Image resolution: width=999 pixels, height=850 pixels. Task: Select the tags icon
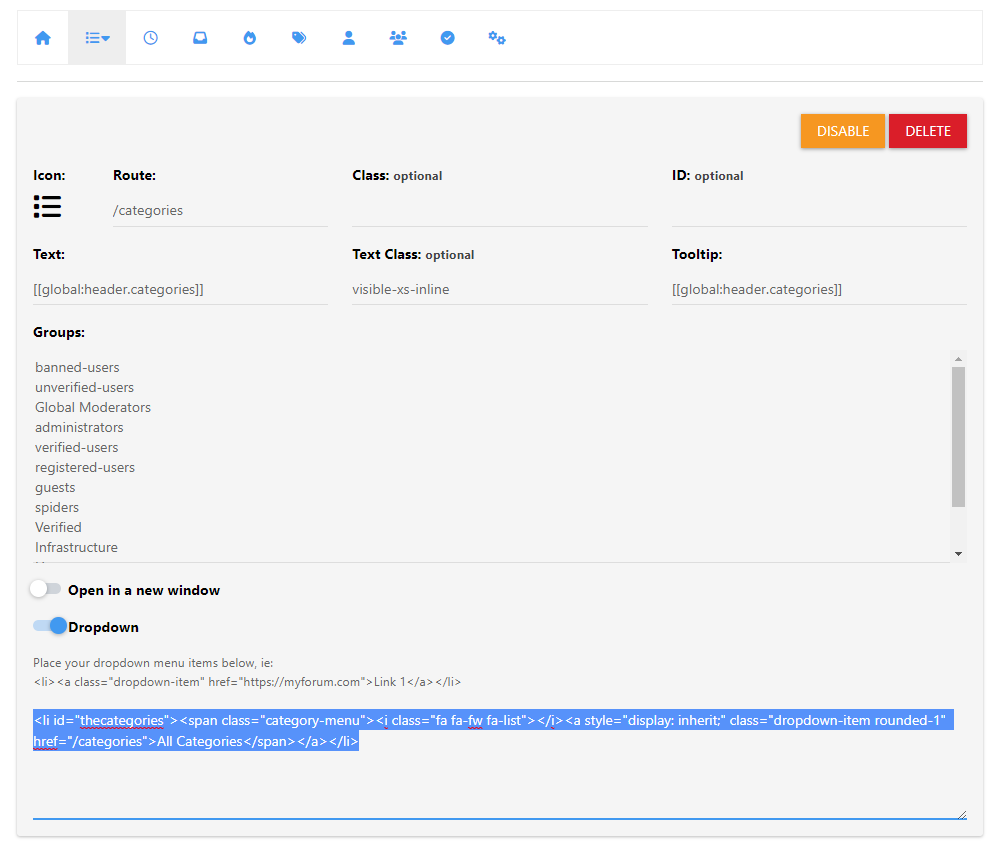click(x=299, y=38)
